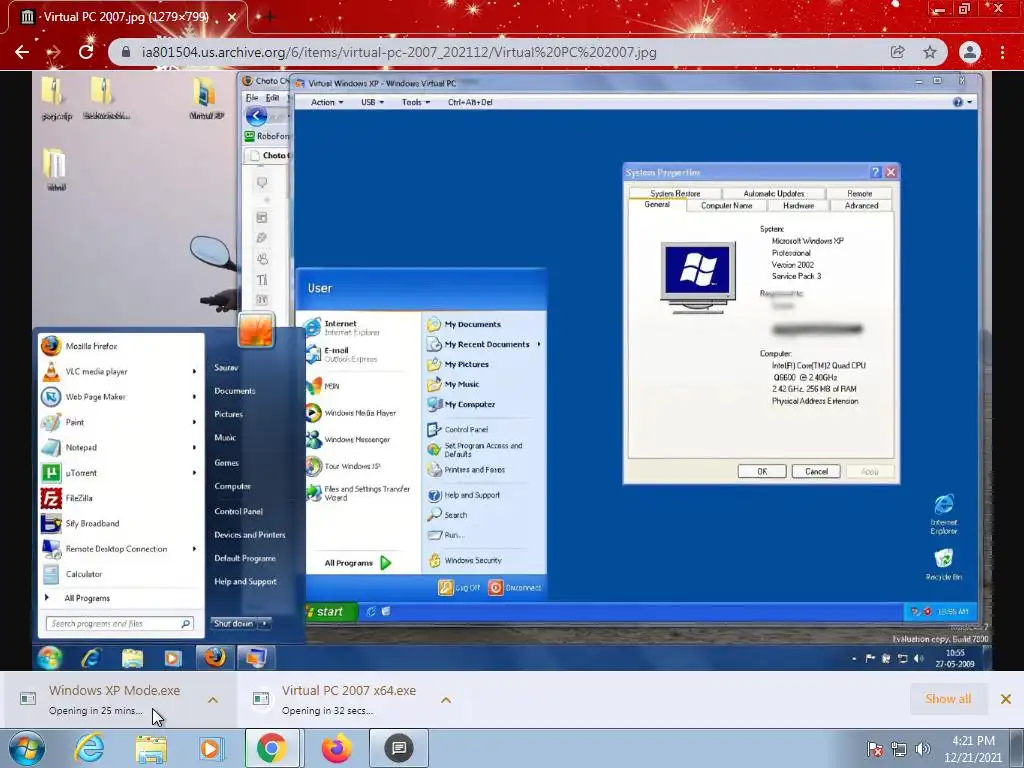The image size is (1024, 768).
Task: Open Calculator in Windows 7 start menu
Action: point(121,574)
